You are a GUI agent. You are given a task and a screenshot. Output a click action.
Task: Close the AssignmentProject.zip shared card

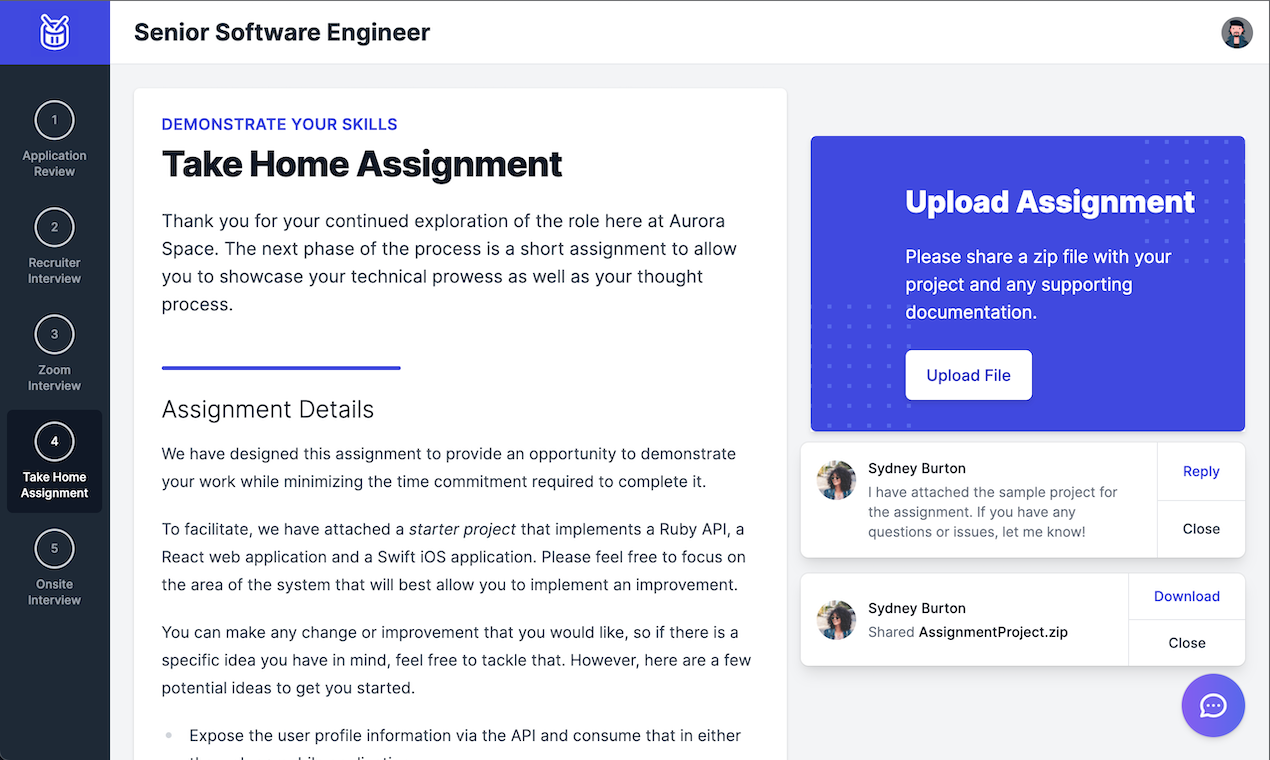(x=1187, y=643)
